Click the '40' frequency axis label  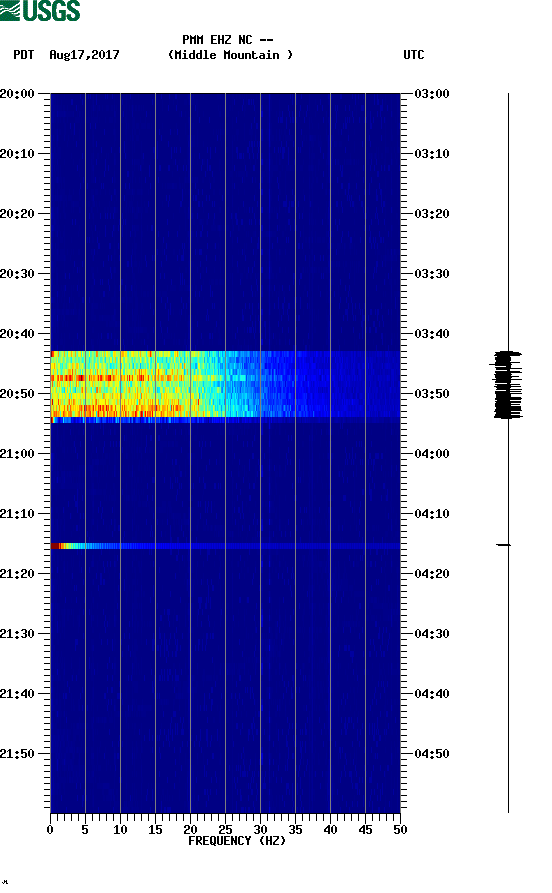coord(330,830)
